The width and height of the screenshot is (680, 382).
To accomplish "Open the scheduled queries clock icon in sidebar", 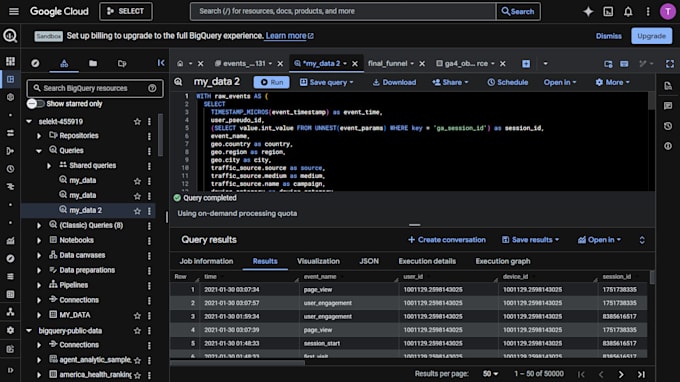I will (x=10, y=169).
